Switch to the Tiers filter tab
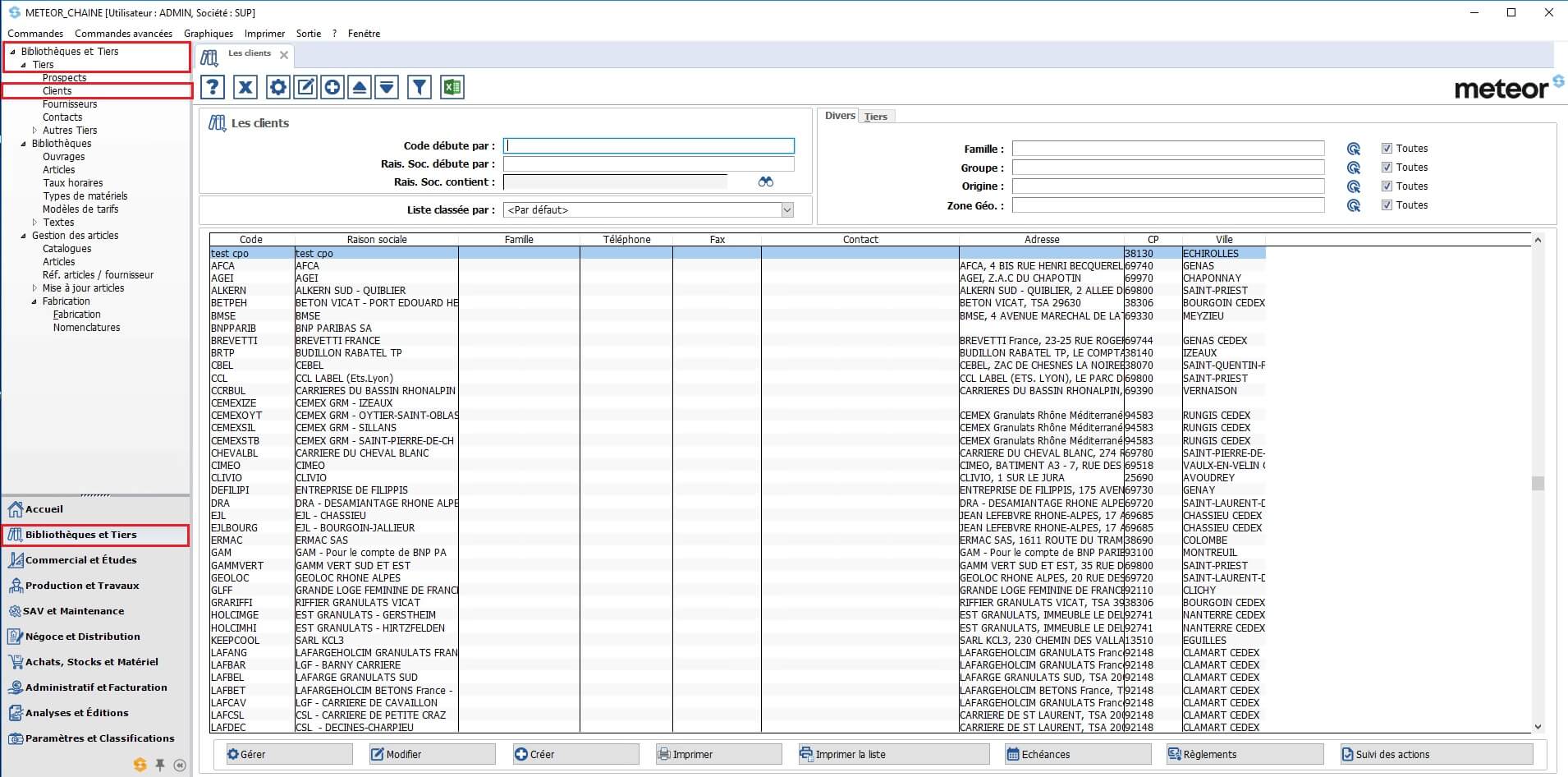Screen dimensions: 1568x777 [x=876, y=117]
